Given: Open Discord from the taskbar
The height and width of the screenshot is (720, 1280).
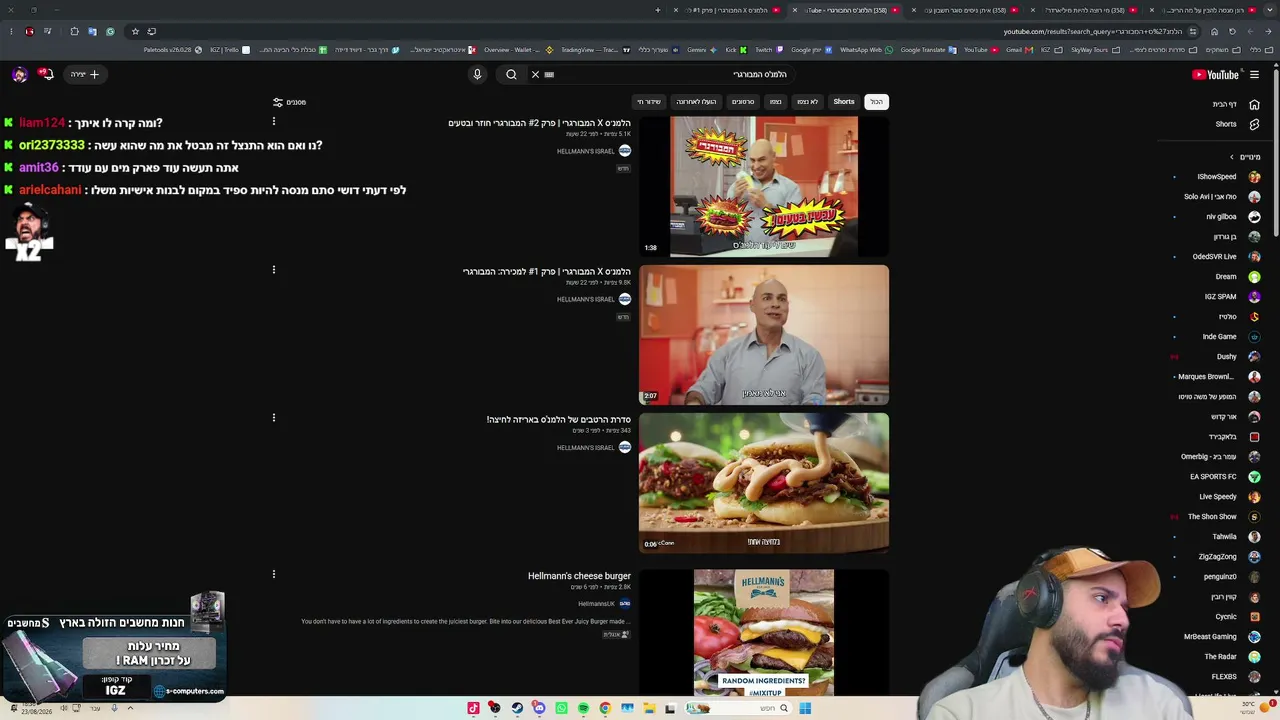Looking at the screenshot, I should click(x=539, y=709).
